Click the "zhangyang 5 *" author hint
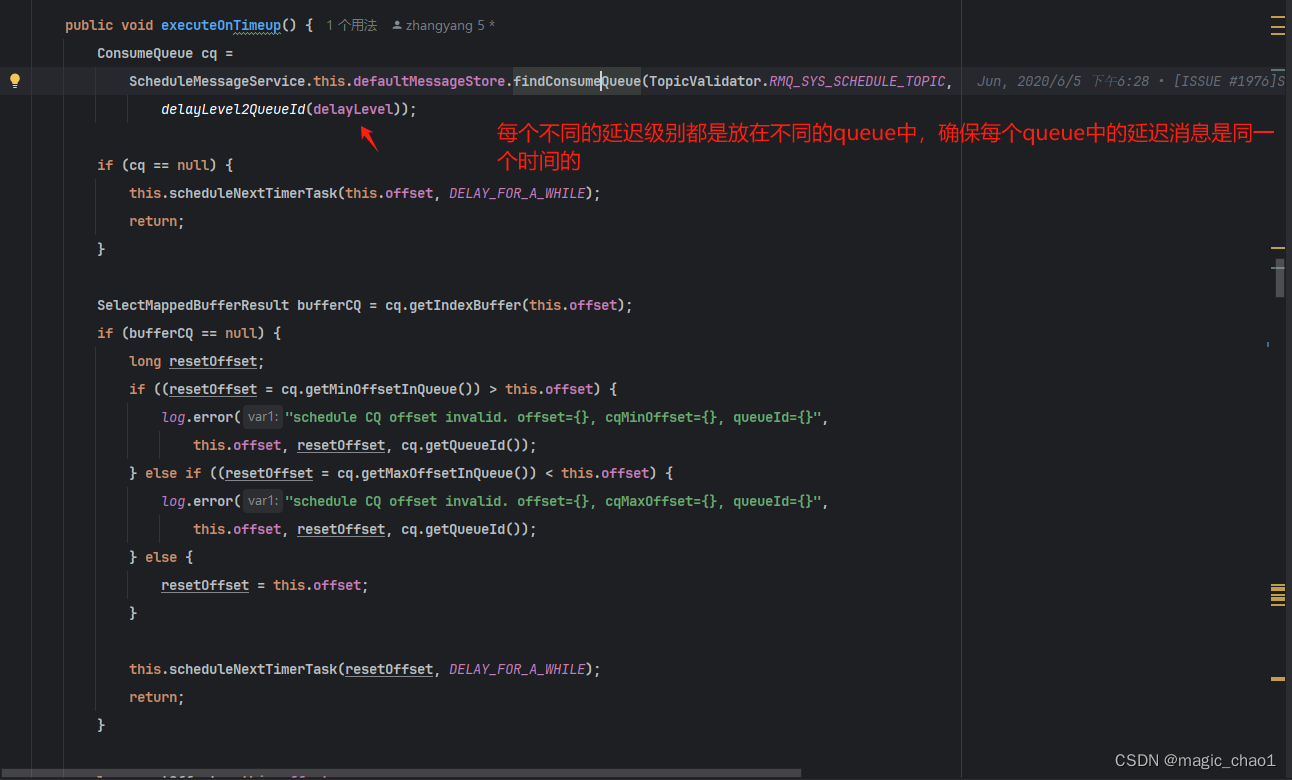Image resolution: width=1292 pixels, height=780 pixels. tap(444, 25)
